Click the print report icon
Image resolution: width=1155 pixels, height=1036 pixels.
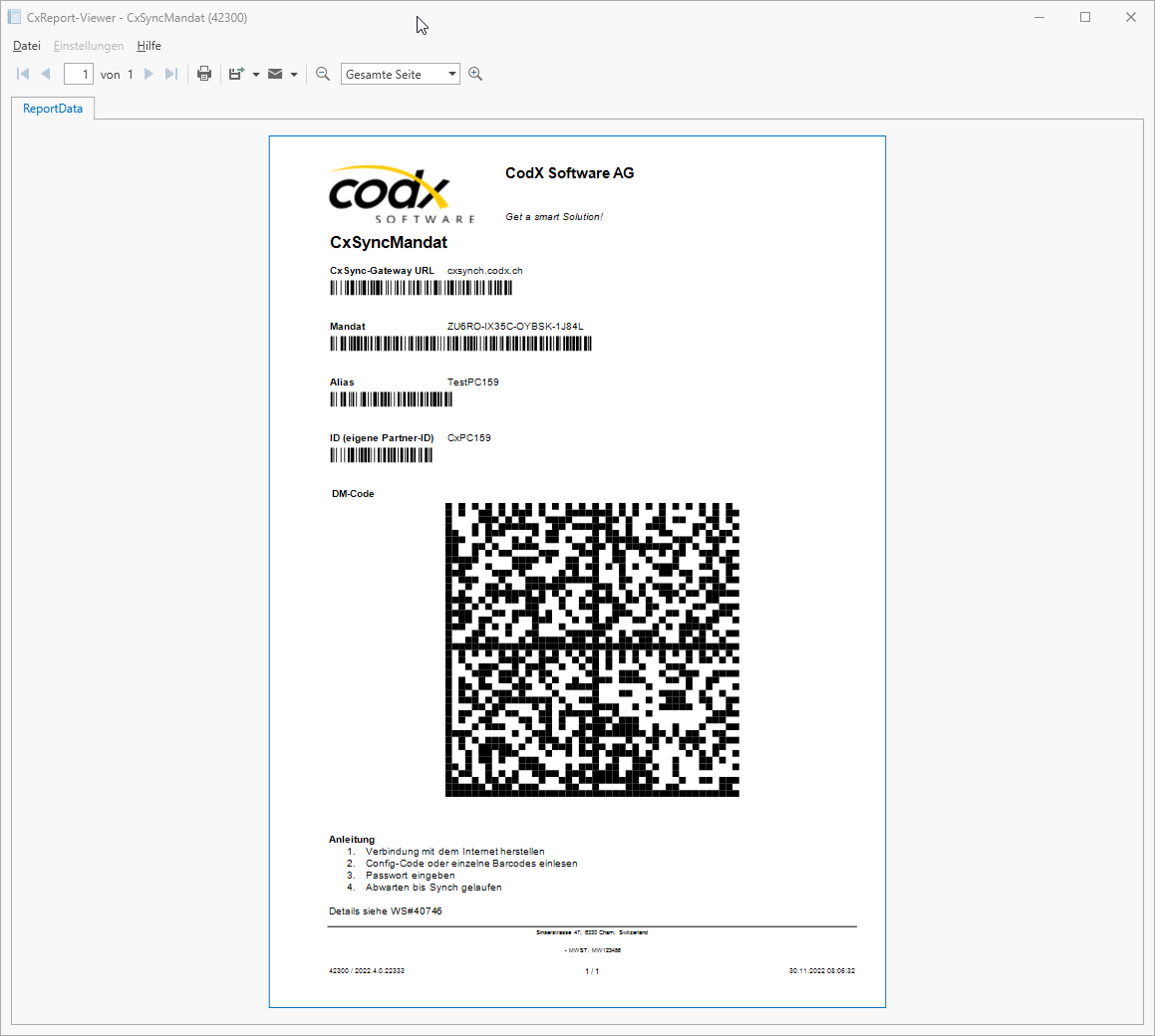tap(204, 73)
